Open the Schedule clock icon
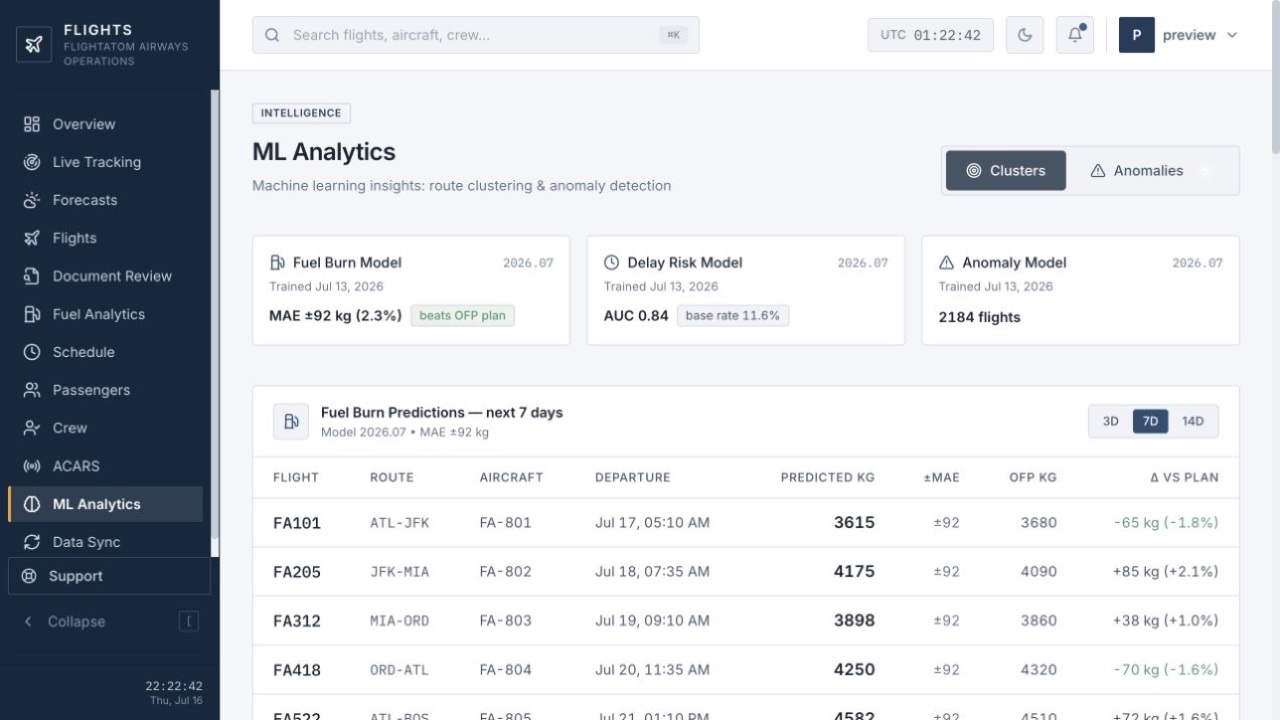This screenshot has width=1280, height=720. tap(32, 352)
